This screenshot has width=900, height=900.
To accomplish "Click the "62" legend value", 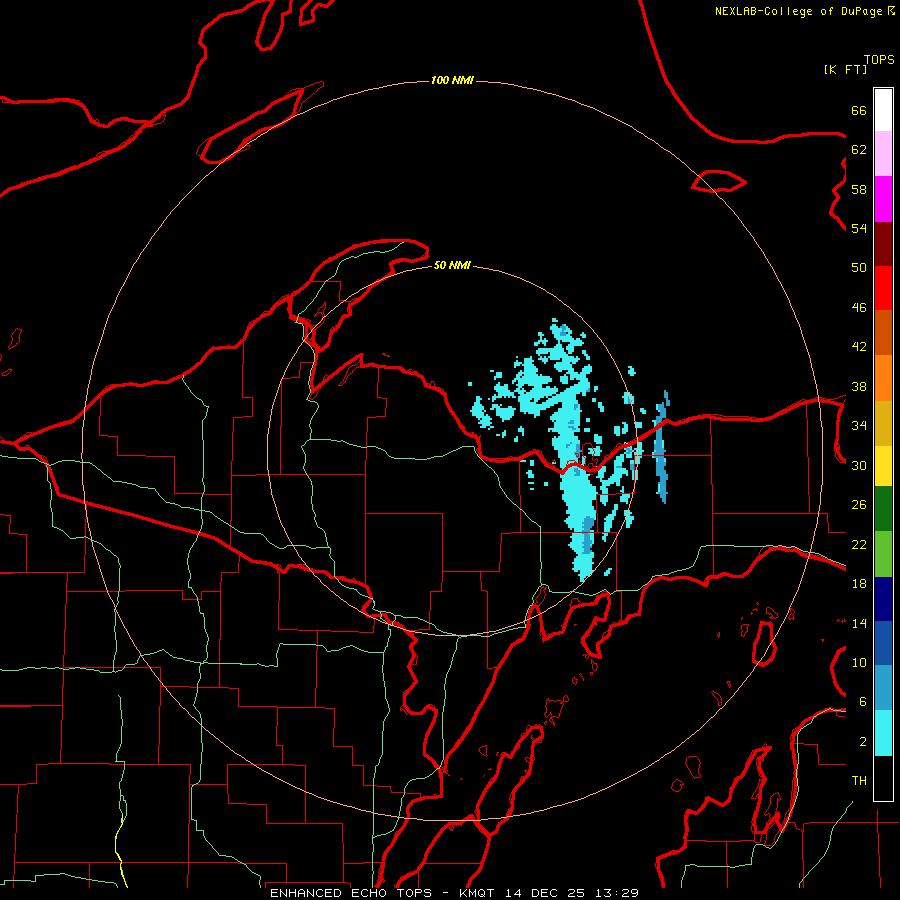I will (859, 150).
